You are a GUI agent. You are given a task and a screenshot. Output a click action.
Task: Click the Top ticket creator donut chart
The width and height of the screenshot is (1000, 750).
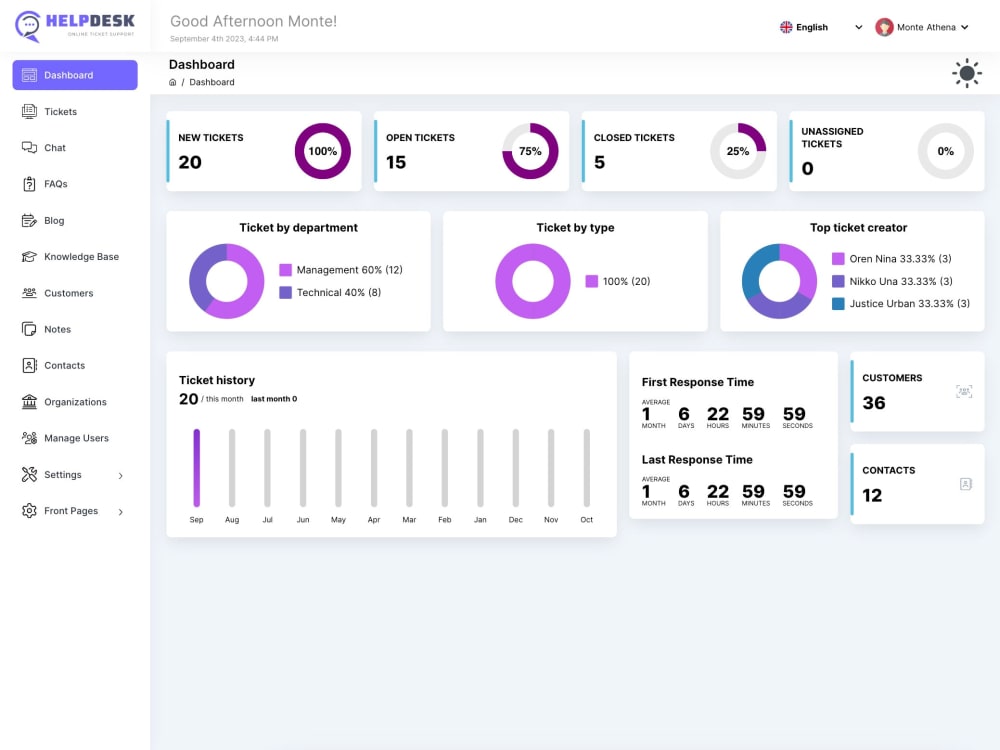(x=779, y=281)
